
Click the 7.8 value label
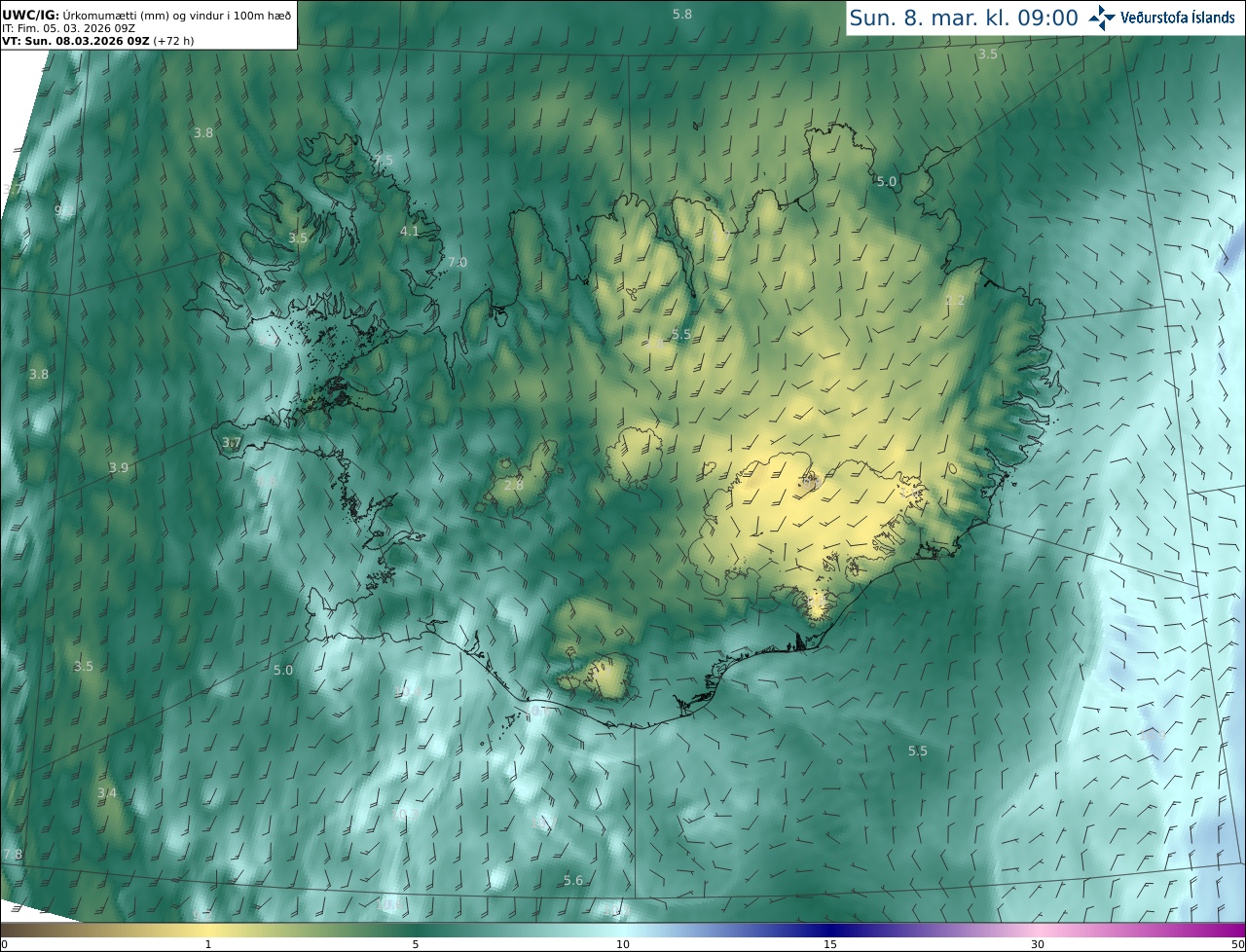click(x=13, y=854)
